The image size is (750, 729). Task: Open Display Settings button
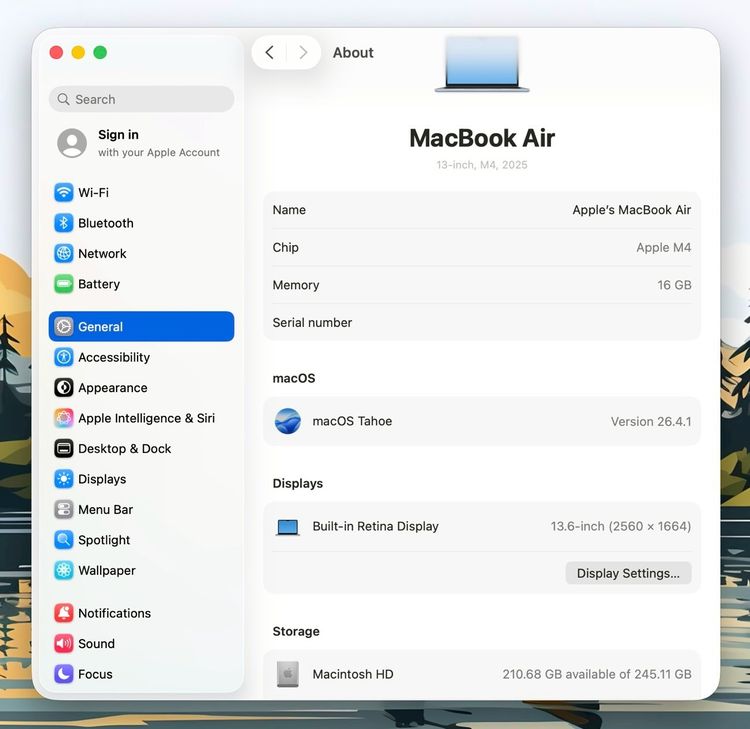(x=628, y=573)
